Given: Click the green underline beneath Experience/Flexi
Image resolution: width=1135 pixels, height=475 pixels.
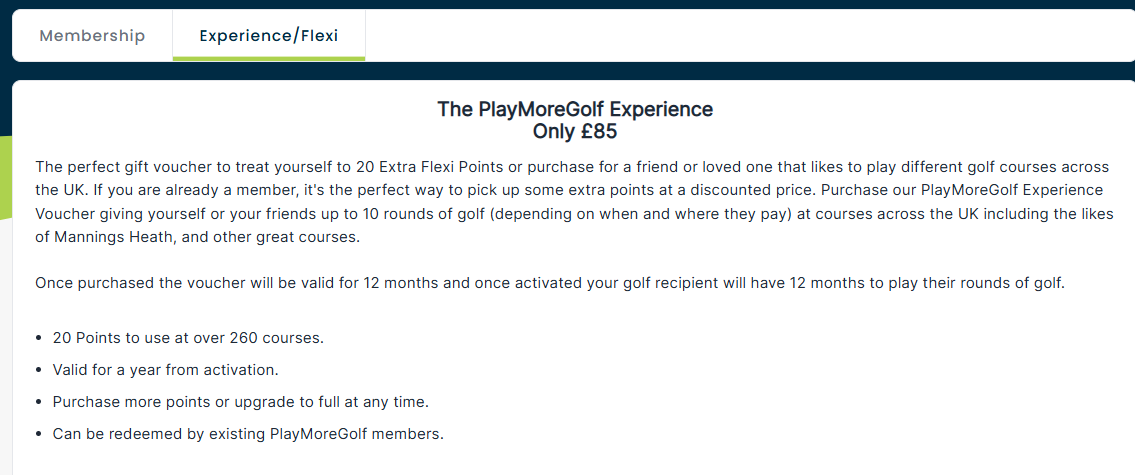Looking at the screenshot, I should pos(269,59).
